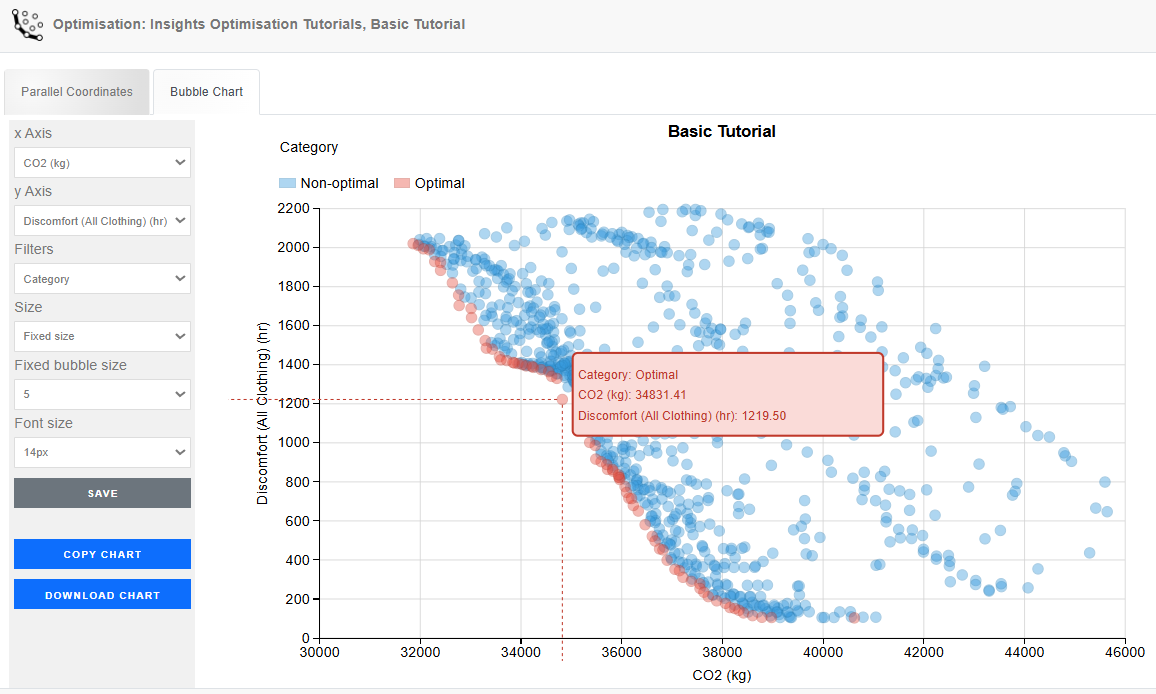Open the x Axis CO2 (kg) dropdown

102,162
